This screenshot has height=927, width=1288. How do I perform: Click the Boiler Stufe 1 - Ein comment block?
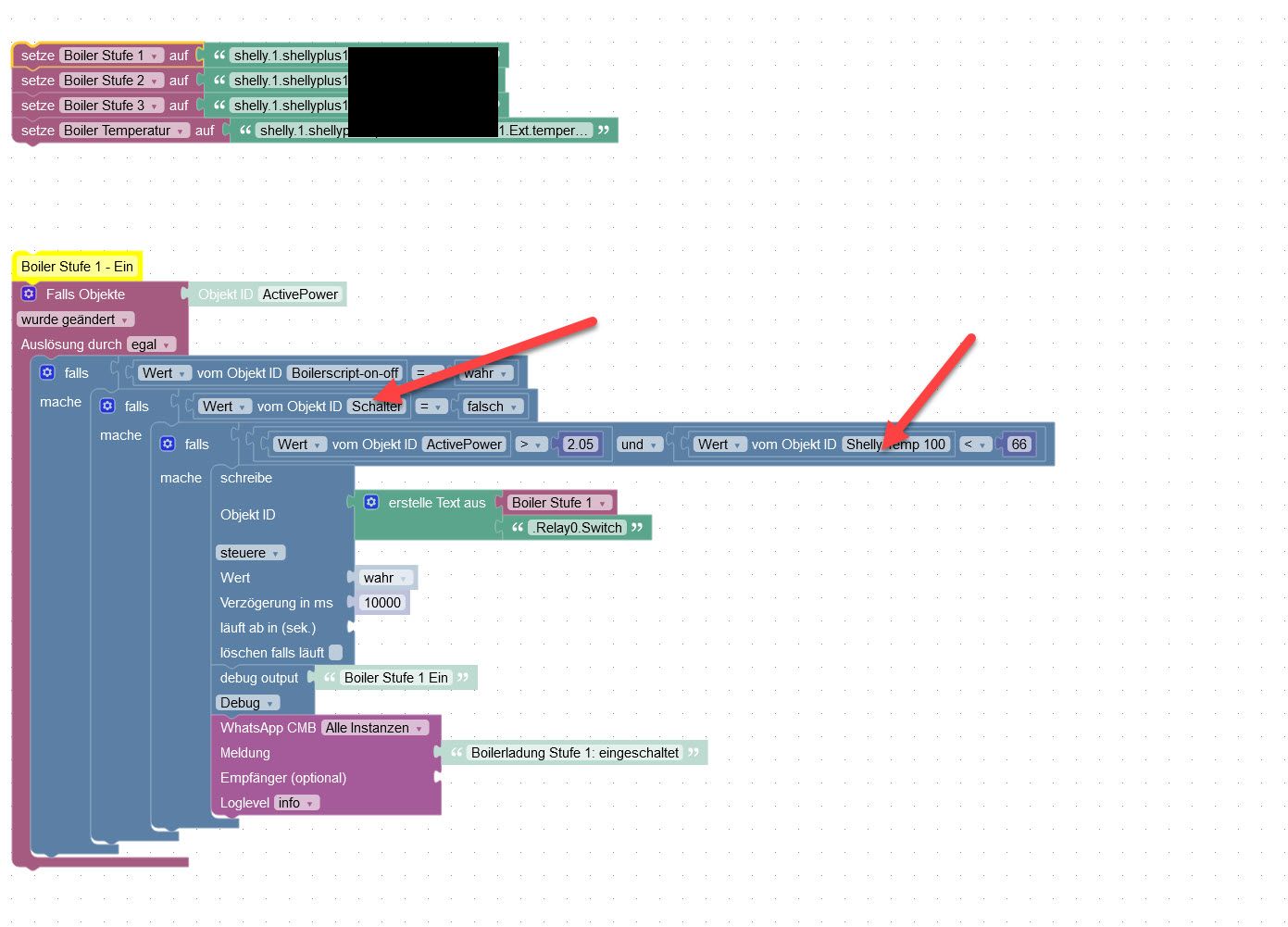(x=77, y=267)
